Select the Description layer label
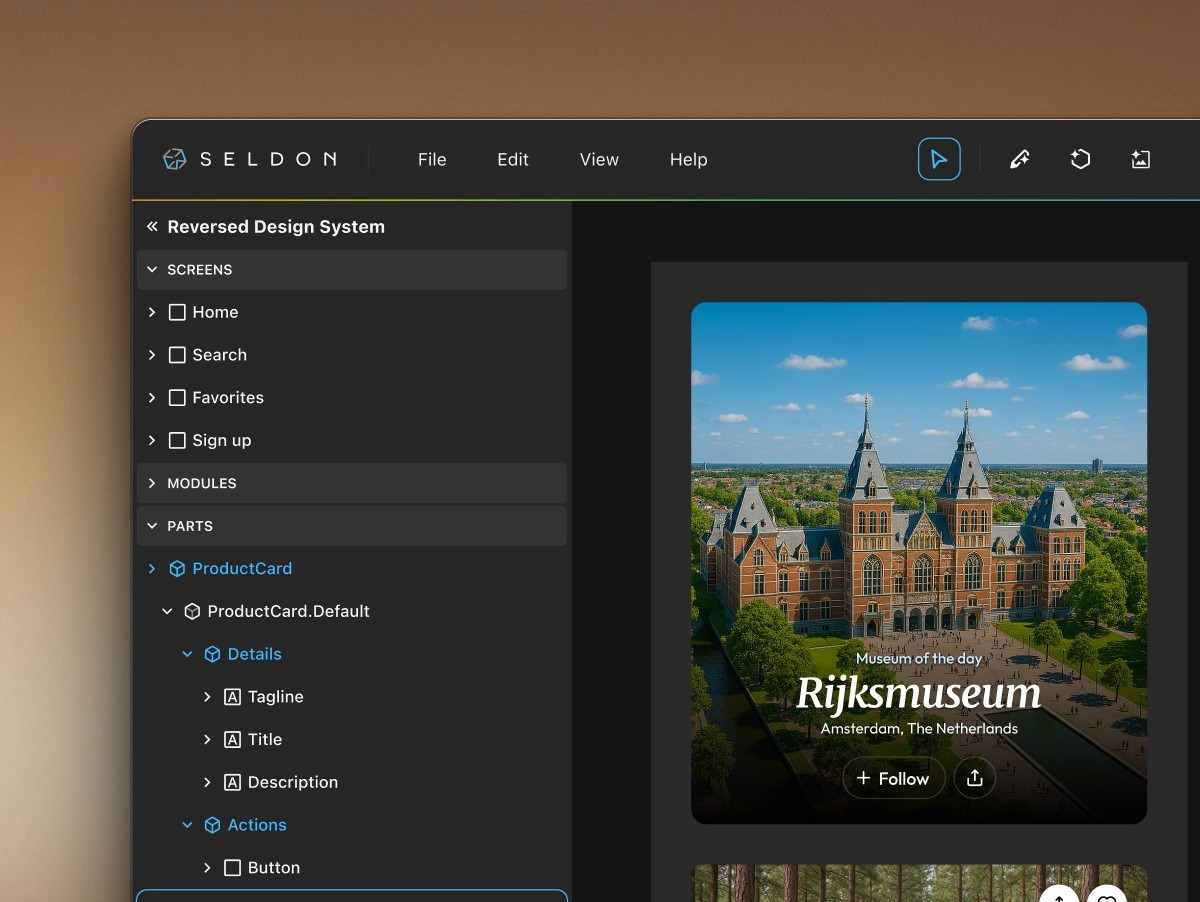The width and height of the screenshot is (1200, 902). (293, 782)
